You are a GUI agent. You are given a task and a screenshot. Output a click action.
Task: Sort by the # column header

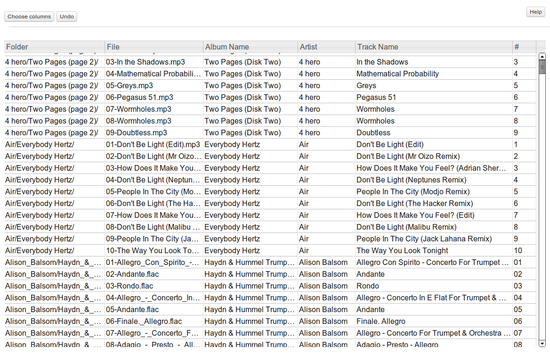pyautogui.click(x=524, y=47)
